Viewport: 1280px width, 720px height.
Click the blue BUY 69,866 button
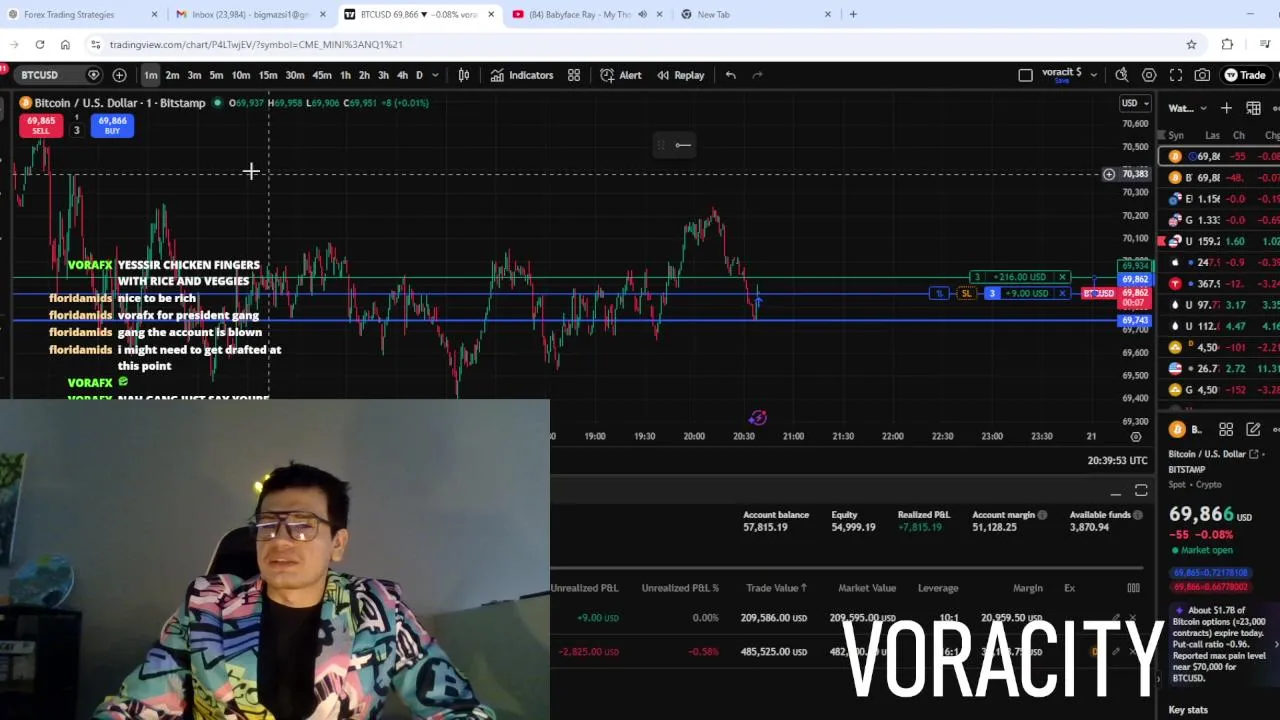(112, 125)
